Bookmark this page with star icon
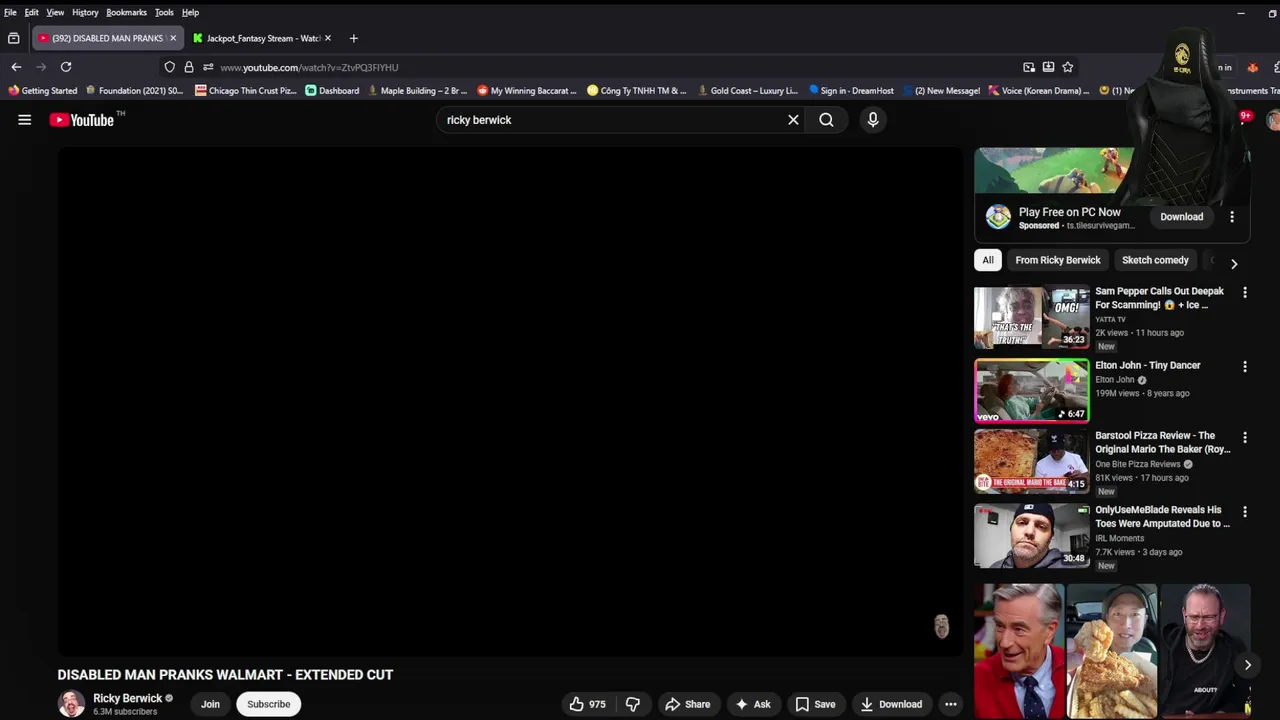The image size is (1280, 720). coord(1068,67)
